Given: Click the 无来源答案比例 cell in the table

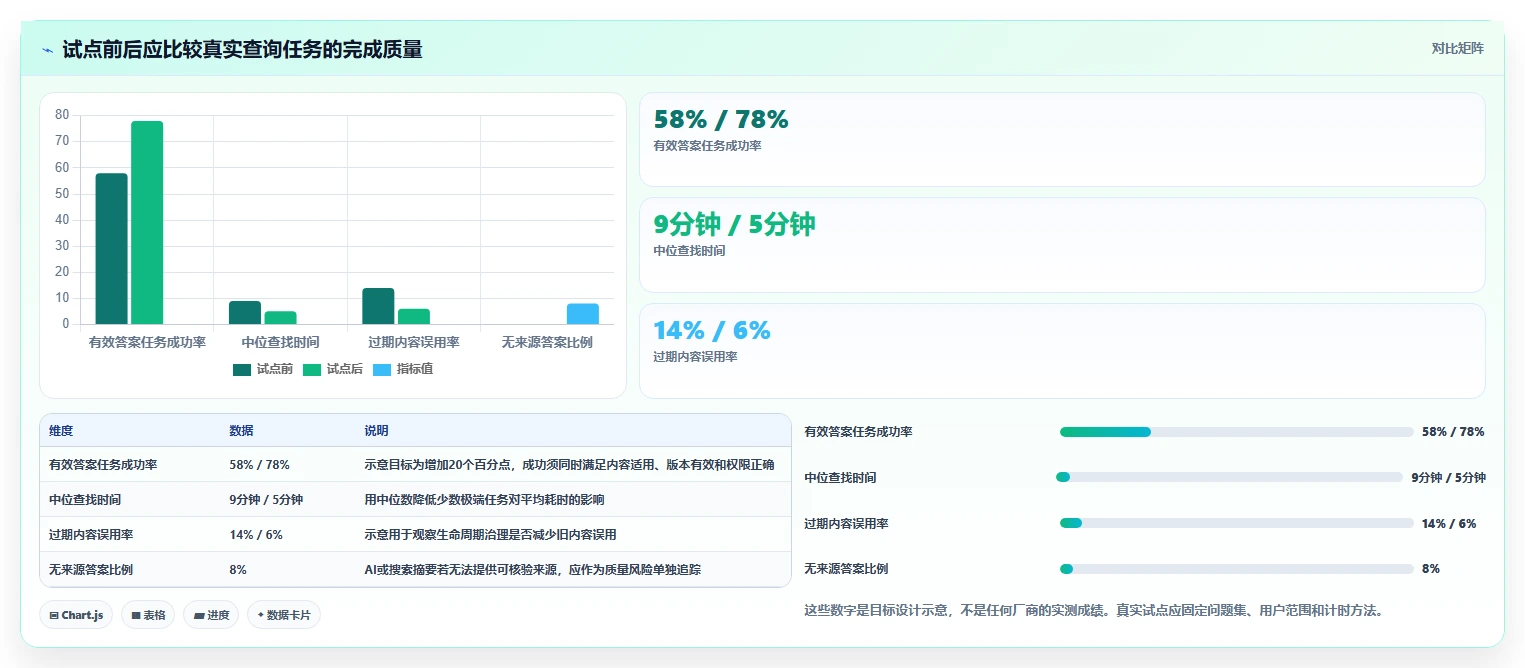Looking at the screenshot, I should click(91, 570).
